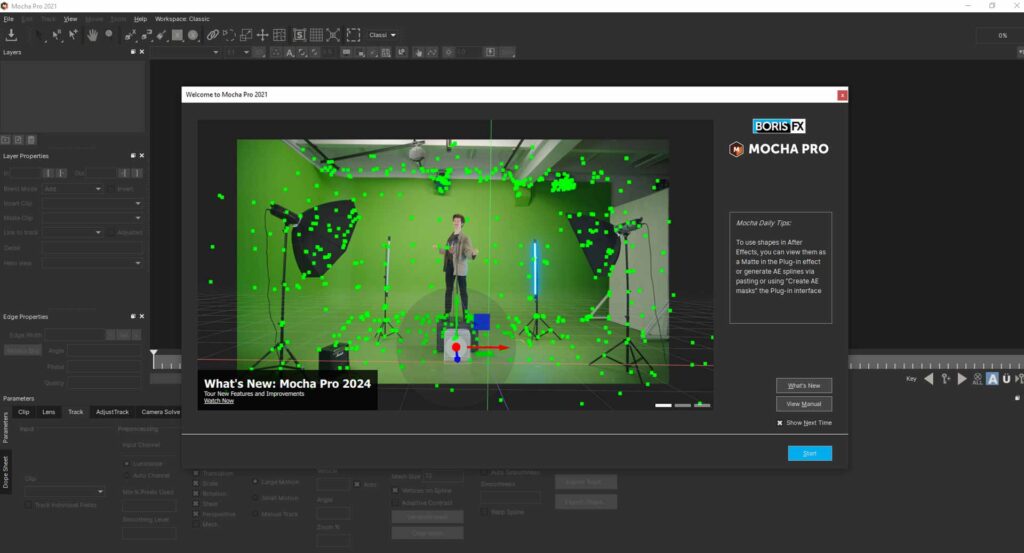Delete layer using Layers panel trash icon
Screen dimensions: 1024x553
pyautogui.click(x=31, y=140)
